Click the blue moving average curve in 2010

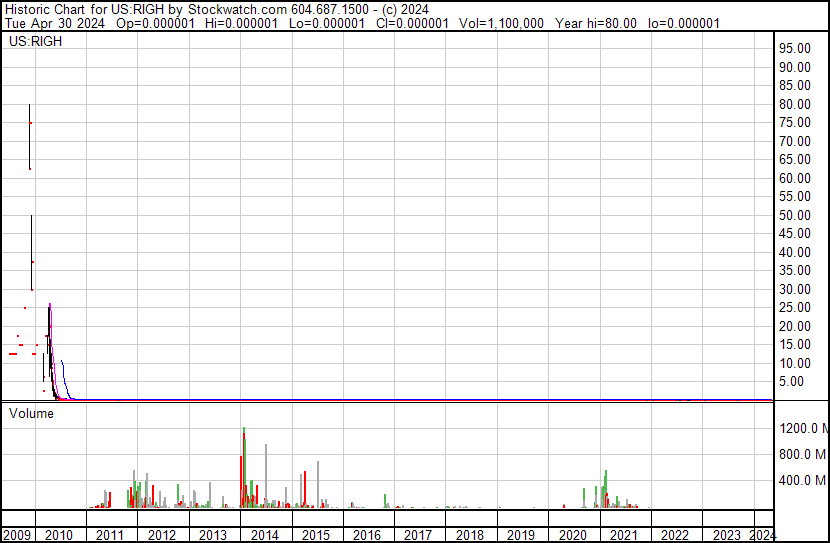click(65, 378)
